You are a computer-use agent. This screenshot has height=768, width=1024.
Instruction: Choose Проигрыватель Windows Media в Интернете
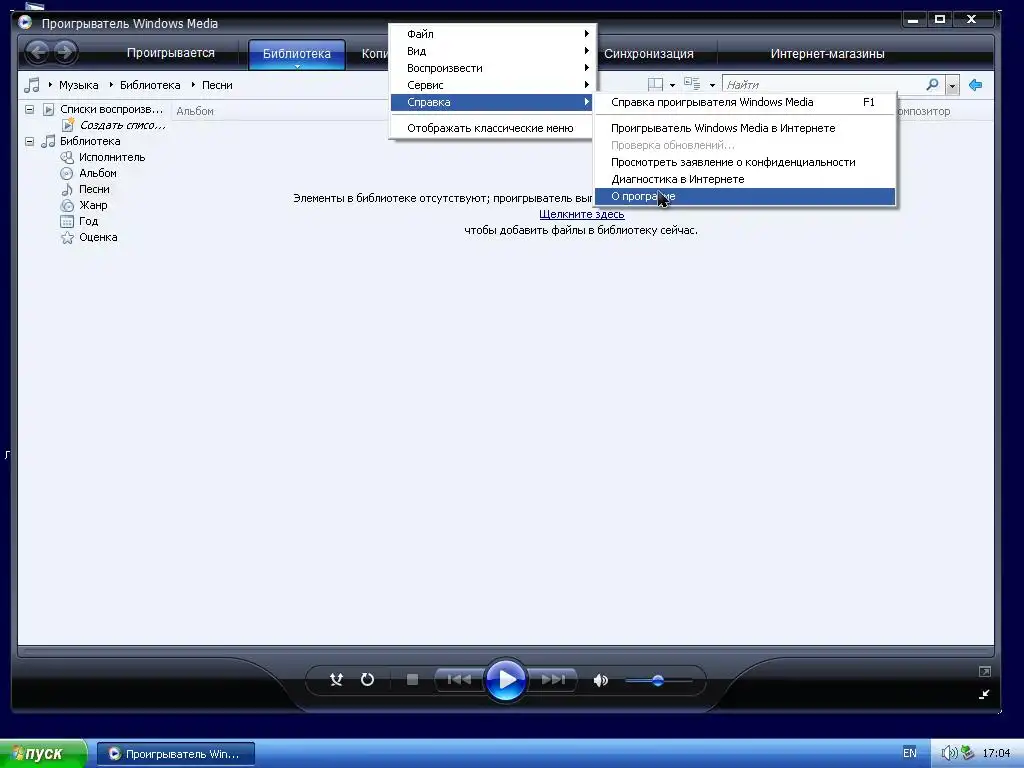click(x=744, y=128)
